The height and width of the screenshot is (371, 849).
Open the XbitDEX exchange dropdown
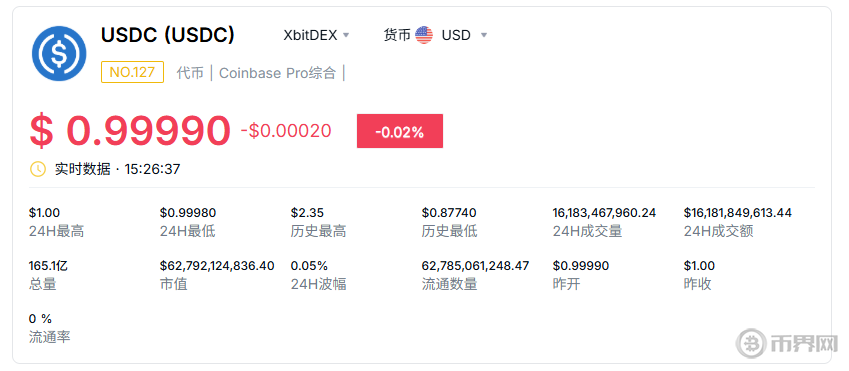coord(316,35)
